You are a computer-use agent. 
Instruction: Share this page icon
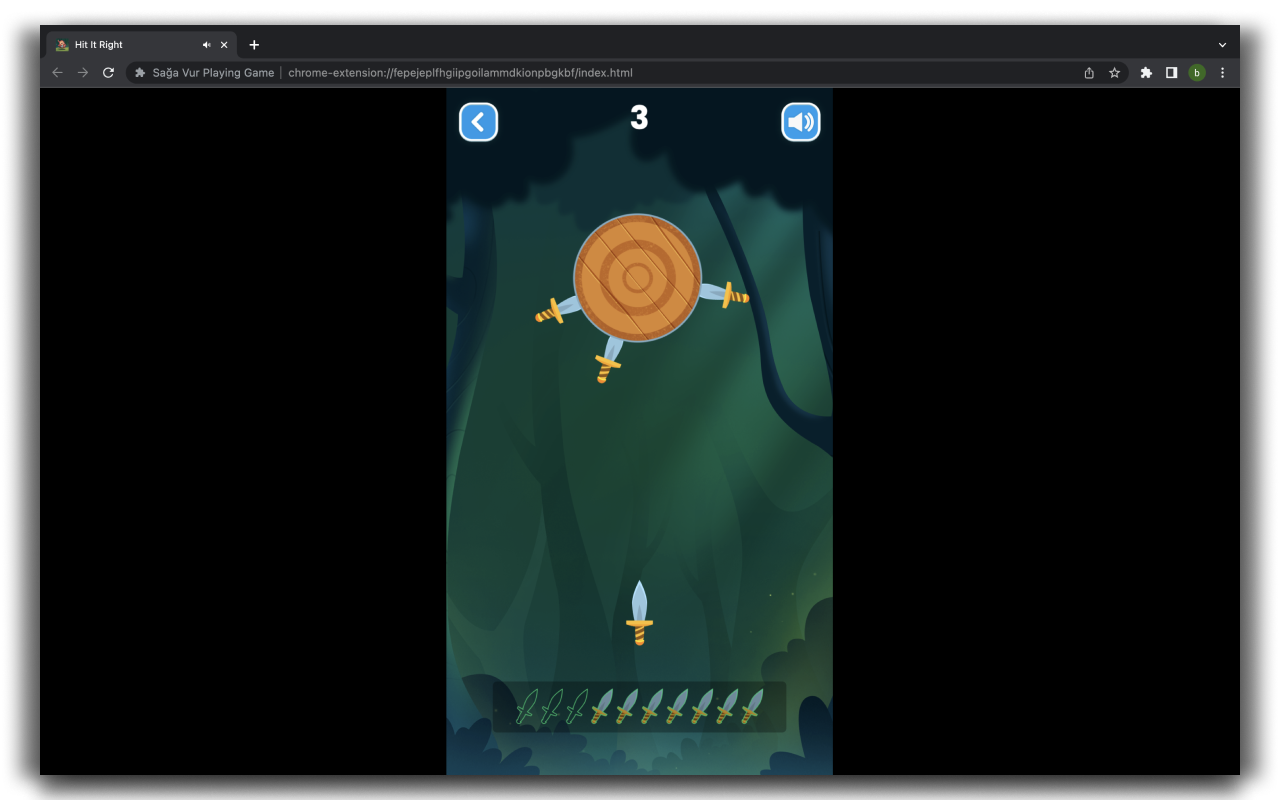1089,73
